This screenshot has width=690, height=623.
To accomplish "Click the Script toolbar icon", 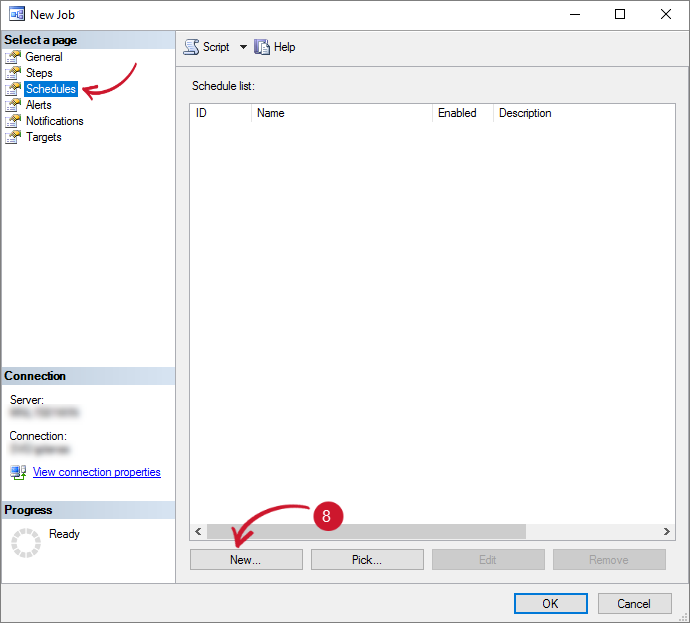I will pyautogui.click(x=191, y=47).
